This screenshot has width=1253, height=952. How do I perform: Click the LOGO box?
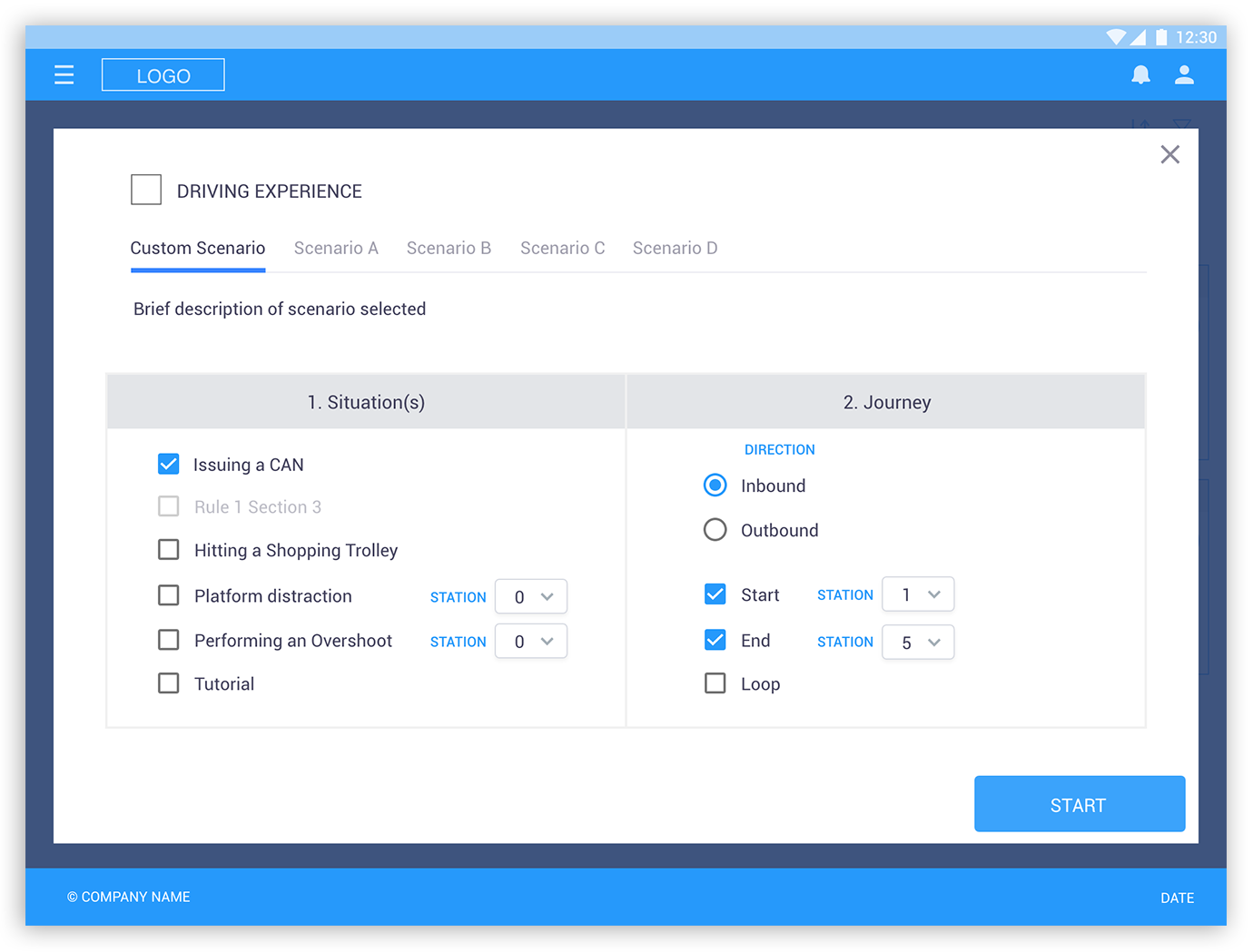pos(163,75)
